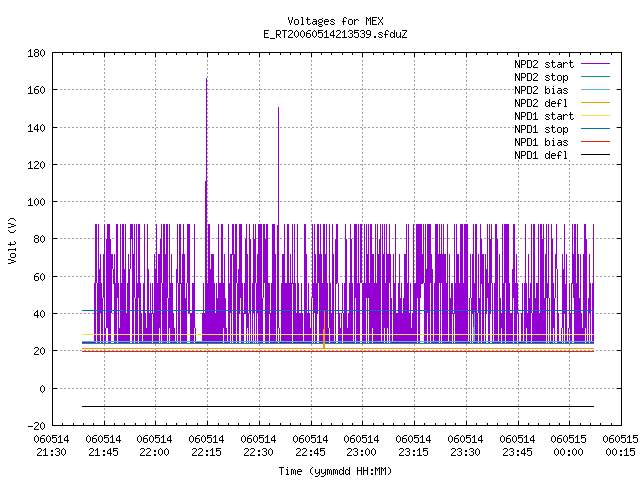Click the 'NPD2 defl' legend label
Viewport: 640px width, 480px height.
541,103
